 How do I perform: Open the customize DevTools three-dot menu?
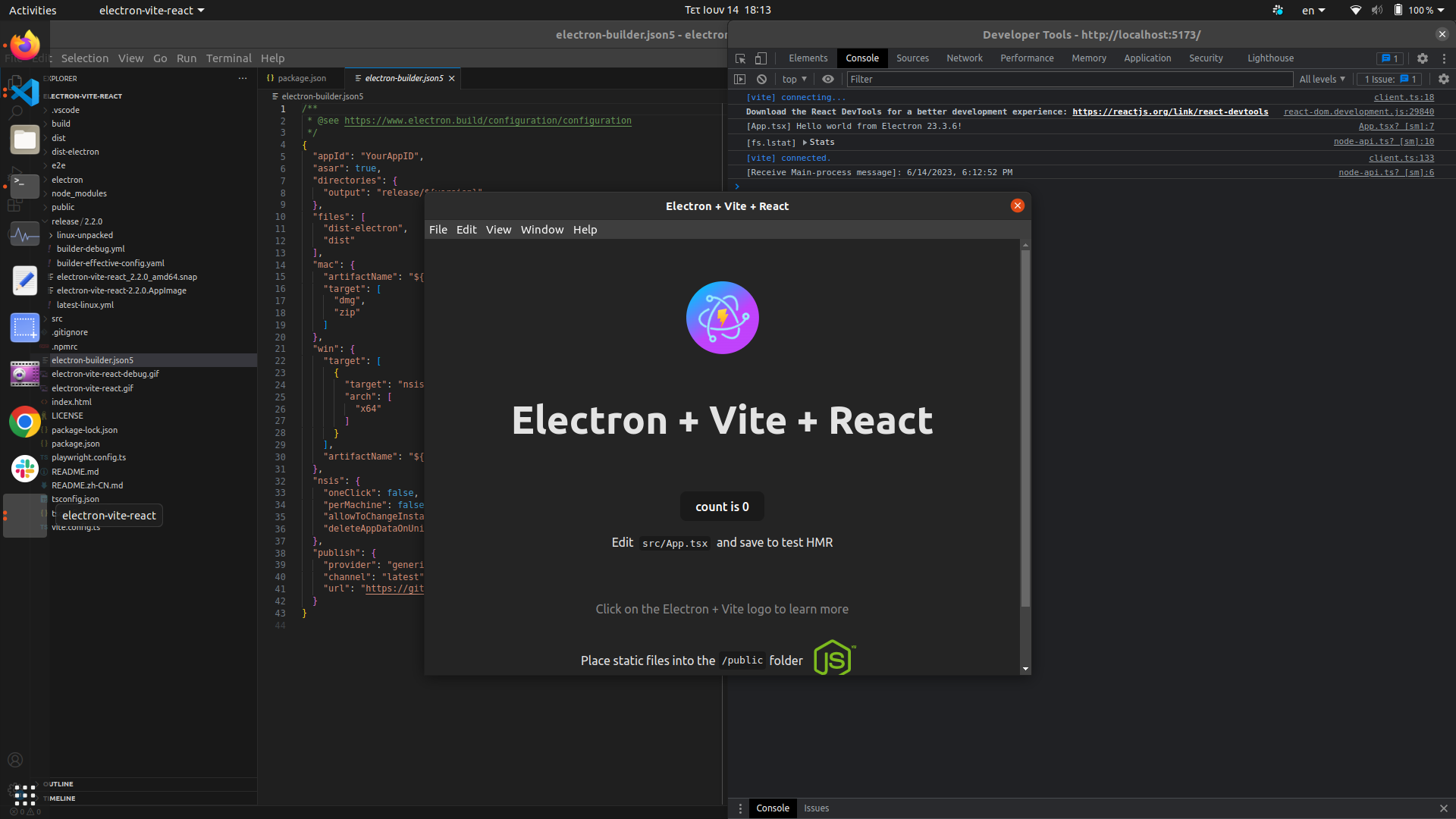pos(1445,58)
